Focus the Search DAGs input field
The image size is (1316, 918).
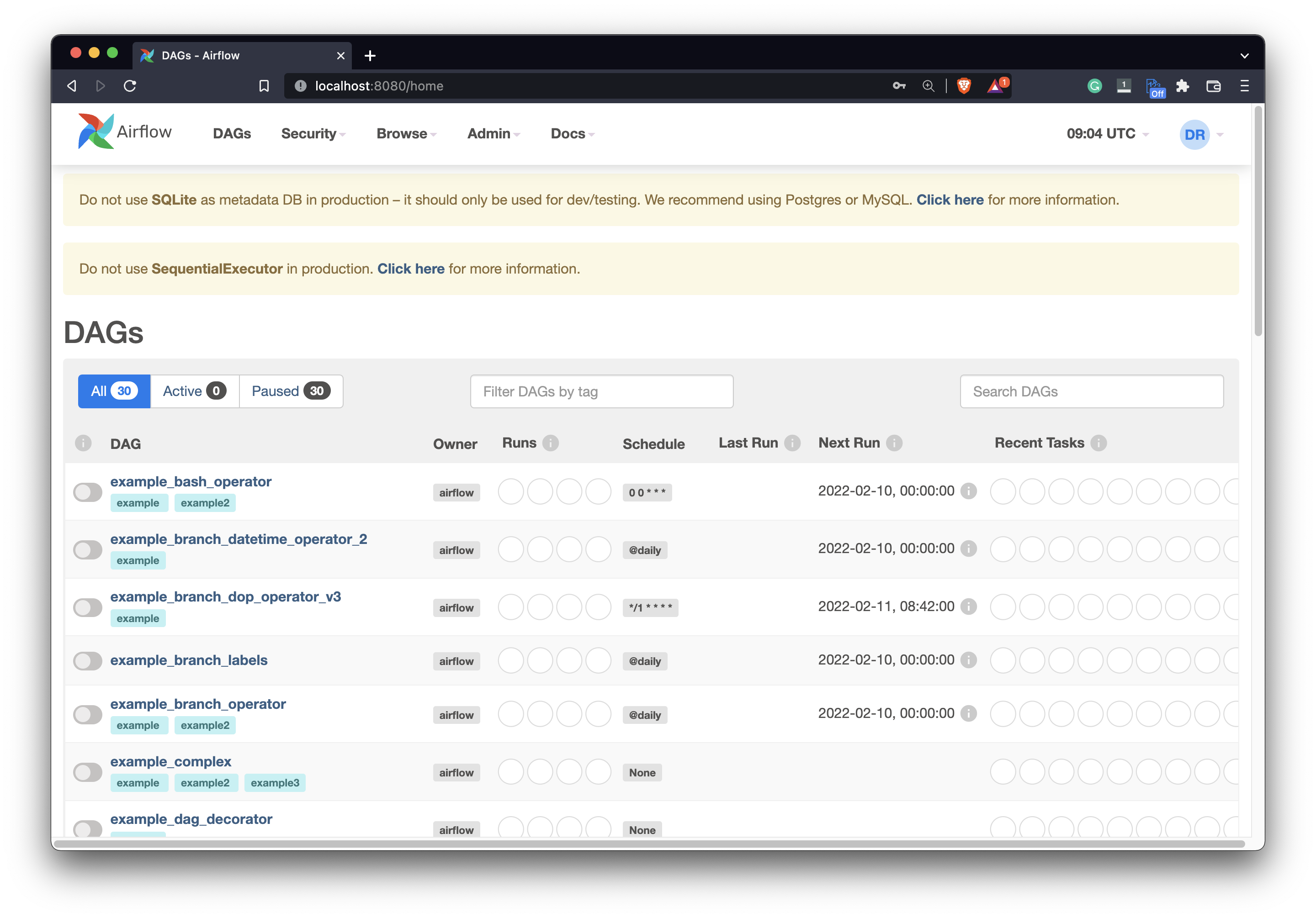(1091, 391)
